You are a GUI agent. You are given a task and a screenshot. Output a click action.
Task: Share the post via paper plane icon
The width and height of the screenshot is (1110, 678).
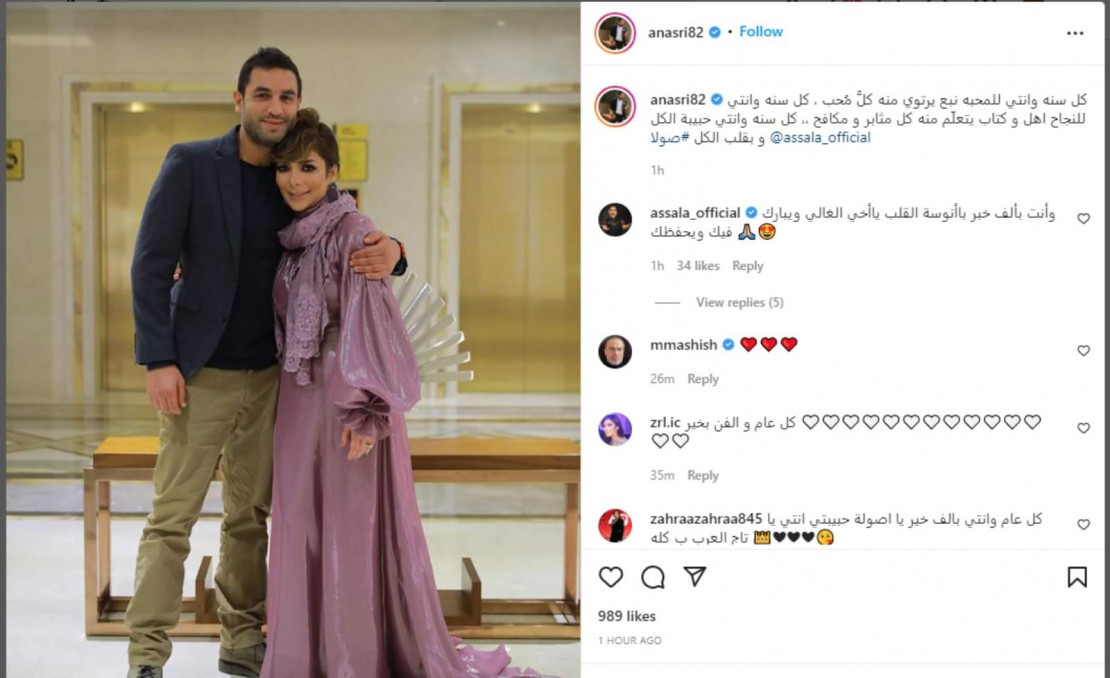[695, 577]
